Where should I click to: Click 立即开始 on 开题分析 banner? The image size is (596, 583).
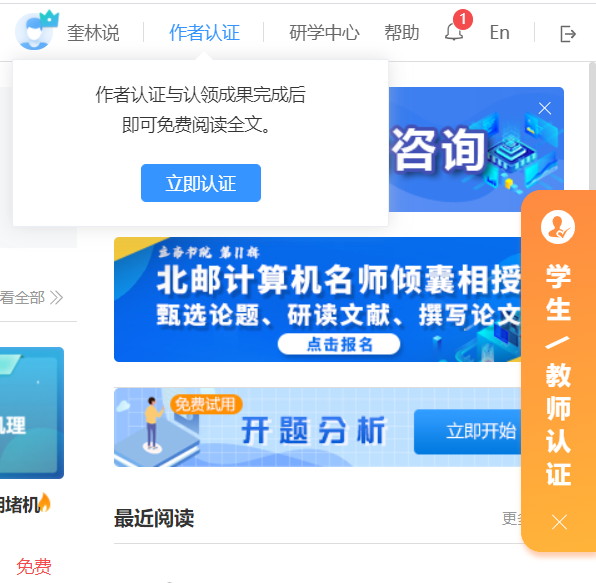[468, 431]
